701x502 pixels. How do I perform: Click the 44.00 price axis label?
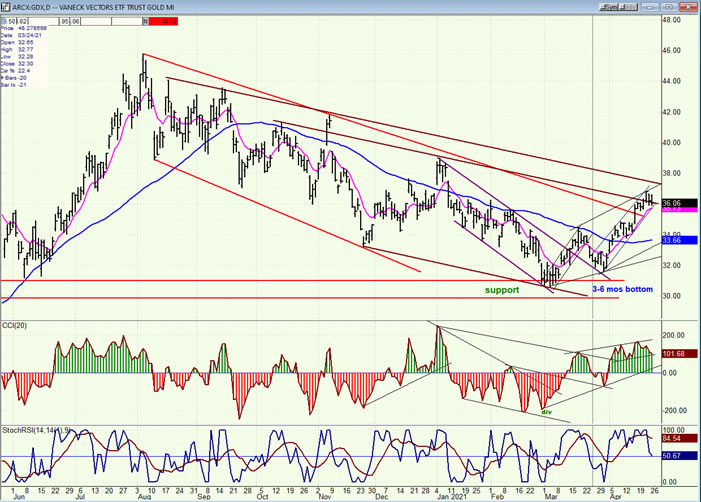[671, 81]
